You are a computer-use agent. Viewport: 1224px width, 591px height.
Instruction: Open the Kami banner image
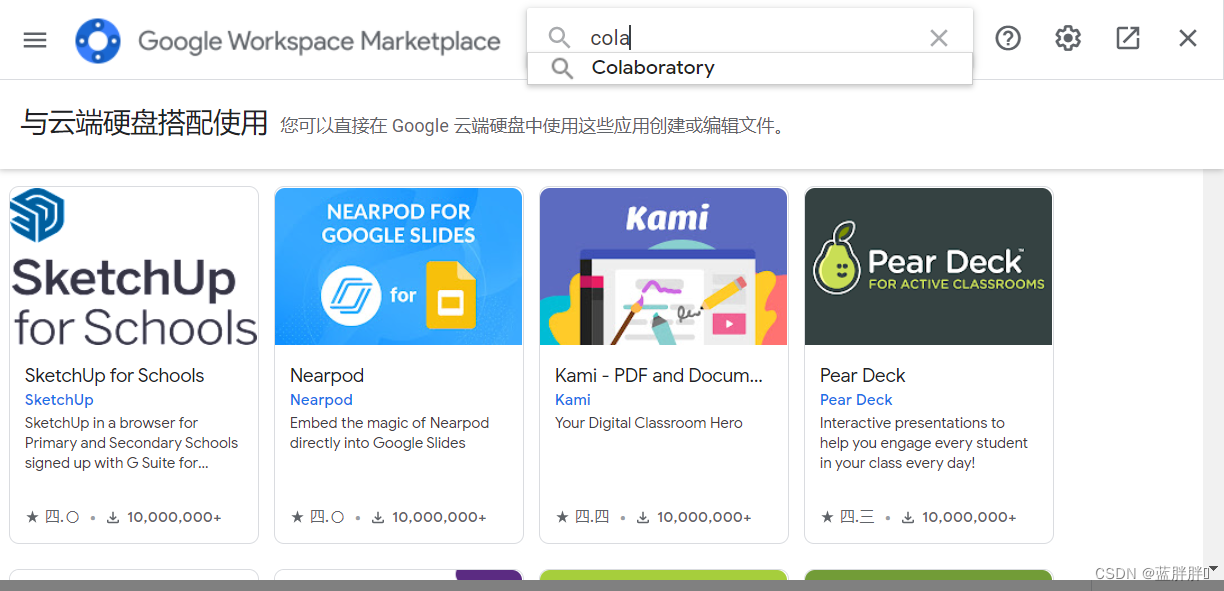point(664,266)
